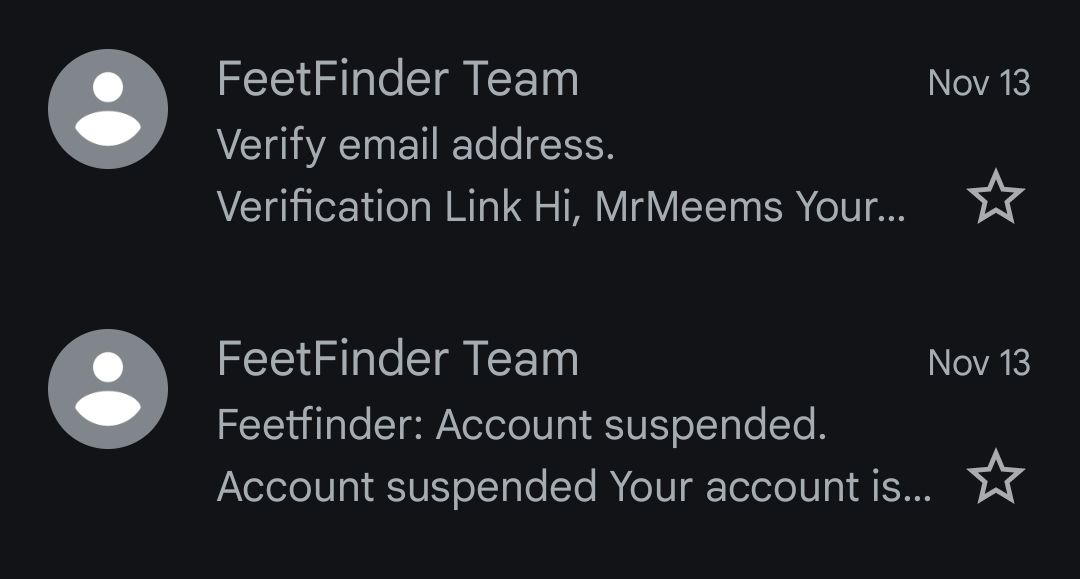The image size is (1080, 579).
Task: Star the Verify email address message
Action: click(995, 197)
